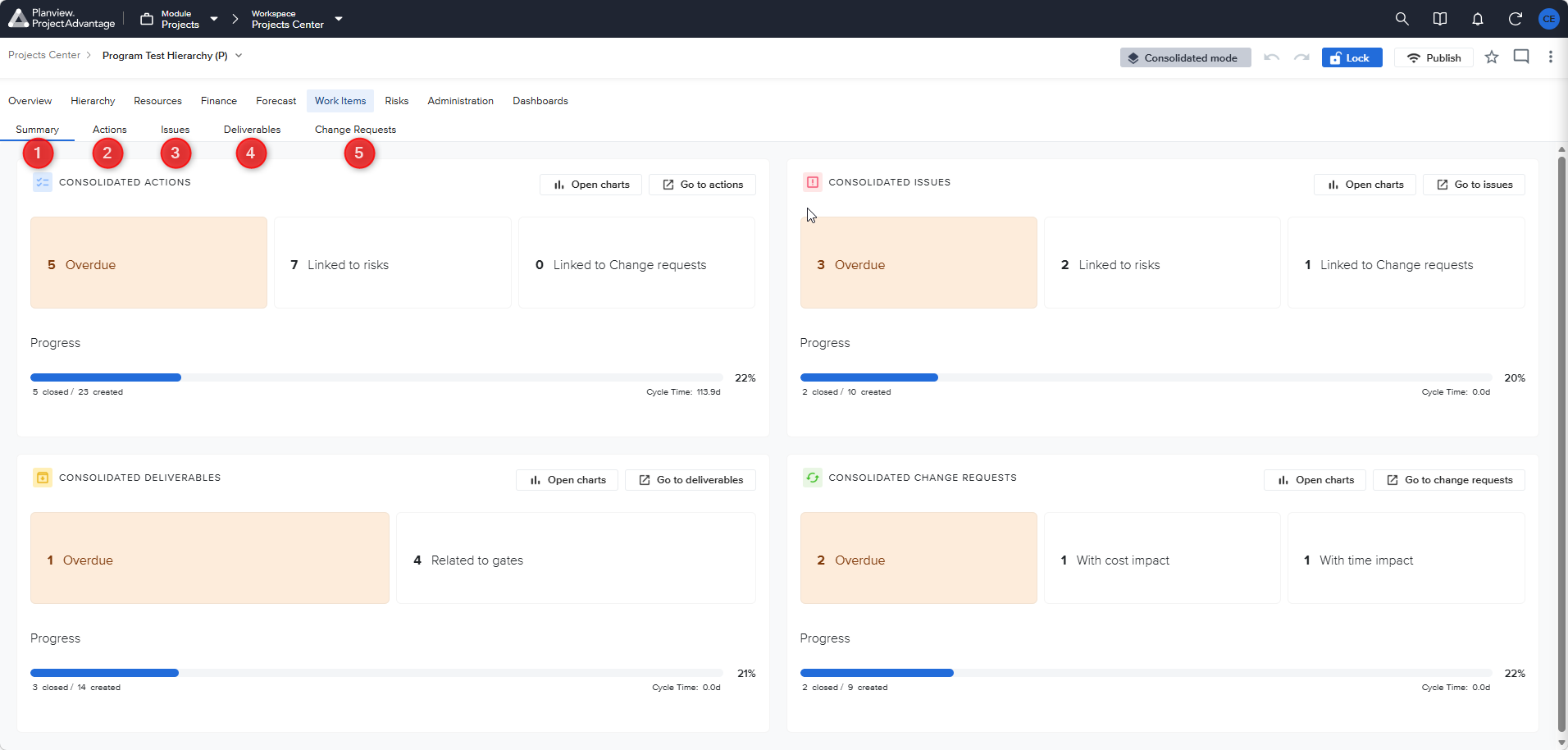1568x750 pixels.
Task: Click the Consolidated Actions progress bar
Action: (x=376, y=377)
